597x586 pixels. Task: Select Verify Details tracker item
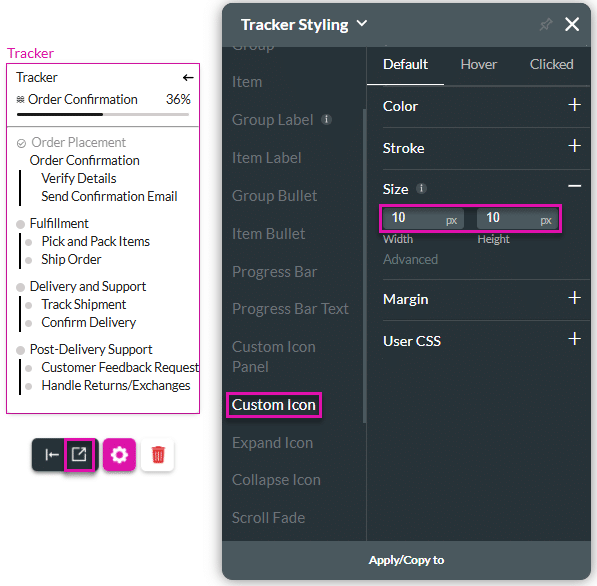(x=79, y=179)
